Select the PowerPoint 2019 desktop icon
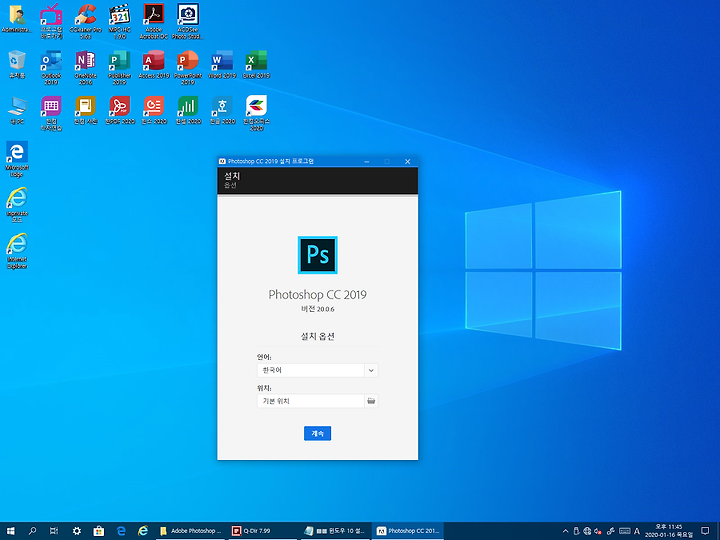The width and height of the screenshot is (720, 540). (x=188, y=68)
